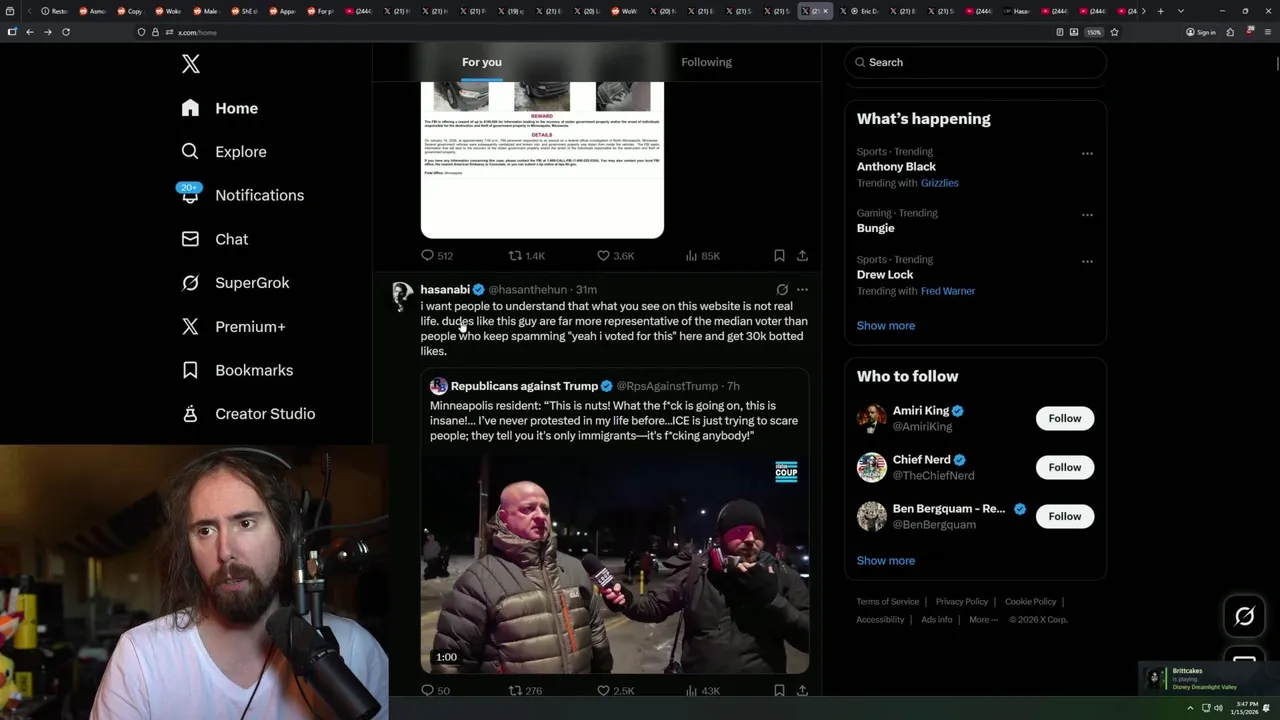Repost the post with 1.4K reposts
1280x720 pixels.
coord(527,256)
